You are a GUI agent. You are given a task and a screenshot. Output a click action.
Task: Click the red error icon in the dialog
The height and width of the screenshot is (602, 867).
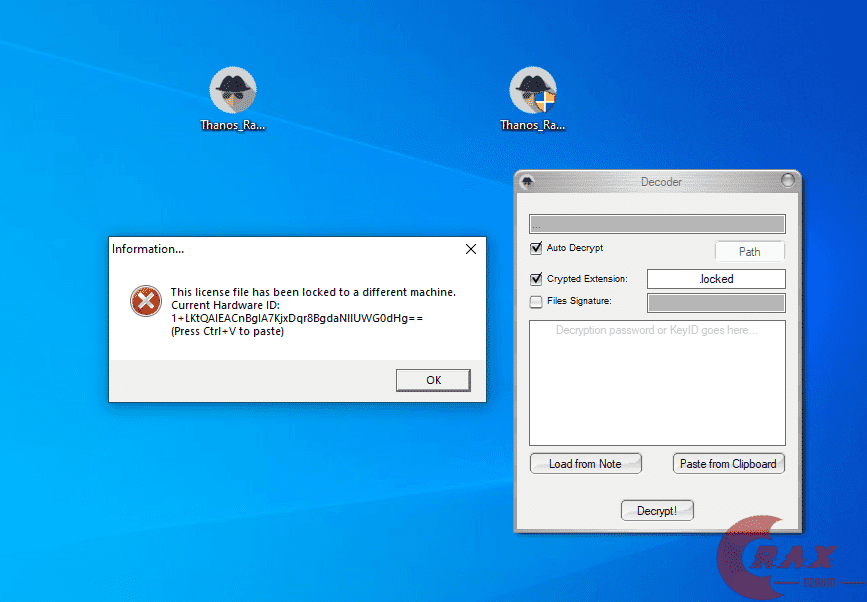(145, 300)
